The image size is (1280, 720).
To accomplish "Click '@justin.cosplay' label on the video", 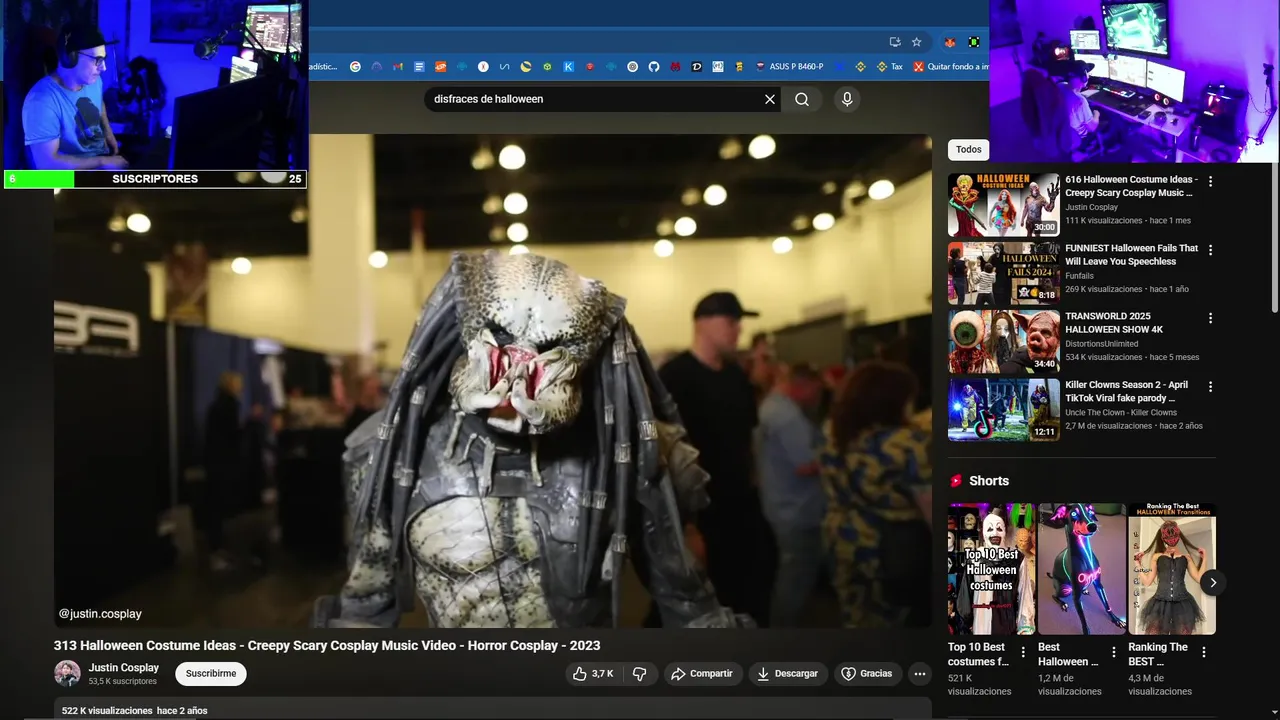I will [100, 614].
